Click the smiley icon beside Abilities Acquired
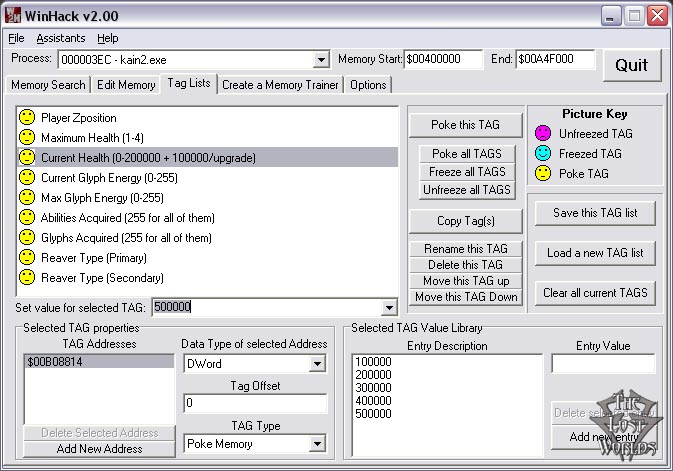The width and height of the screenshot is (673, 471). [x=27, y=217]
